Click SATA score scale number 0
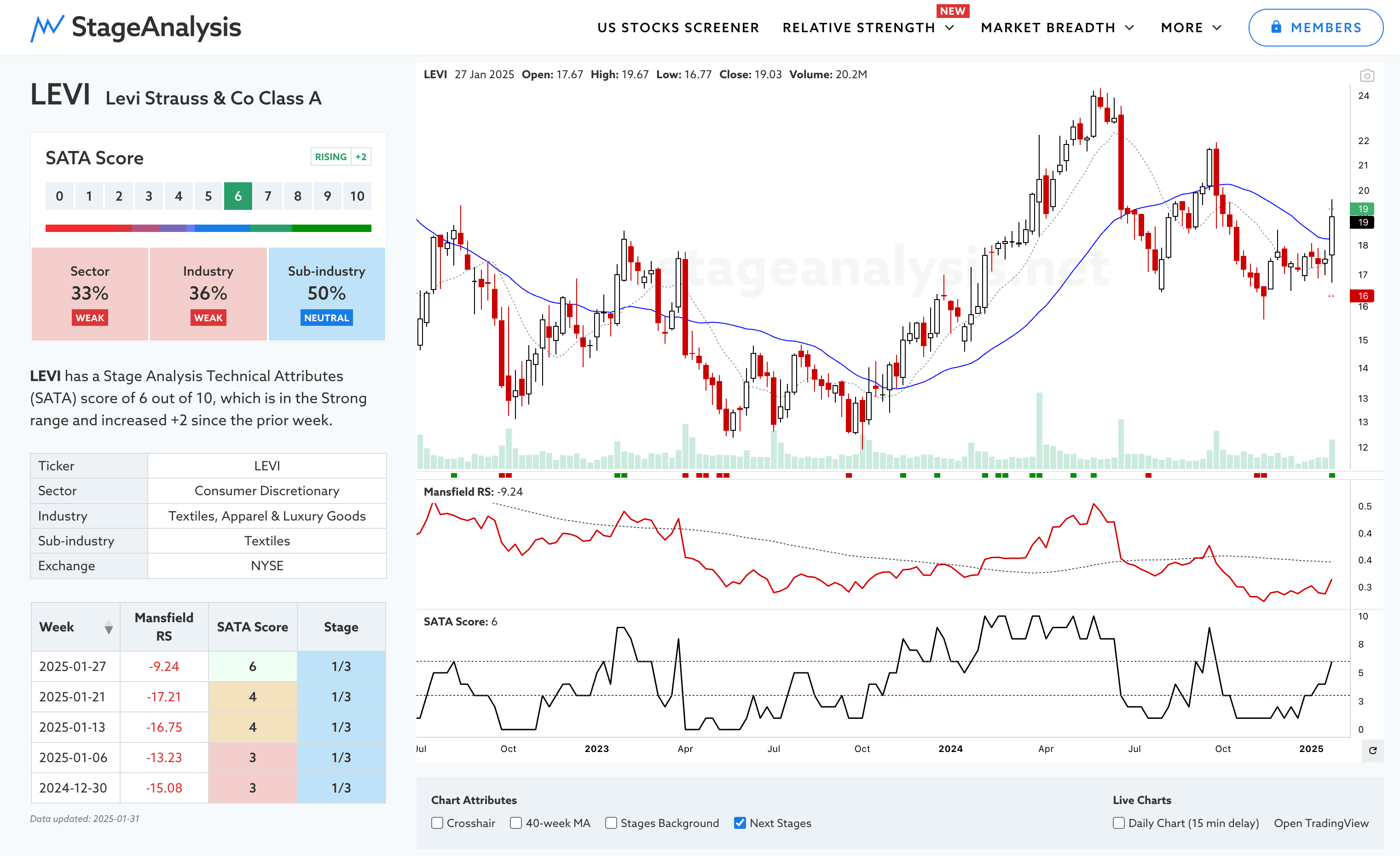Viewport: 1400px width, 856px height. [60, 196]
